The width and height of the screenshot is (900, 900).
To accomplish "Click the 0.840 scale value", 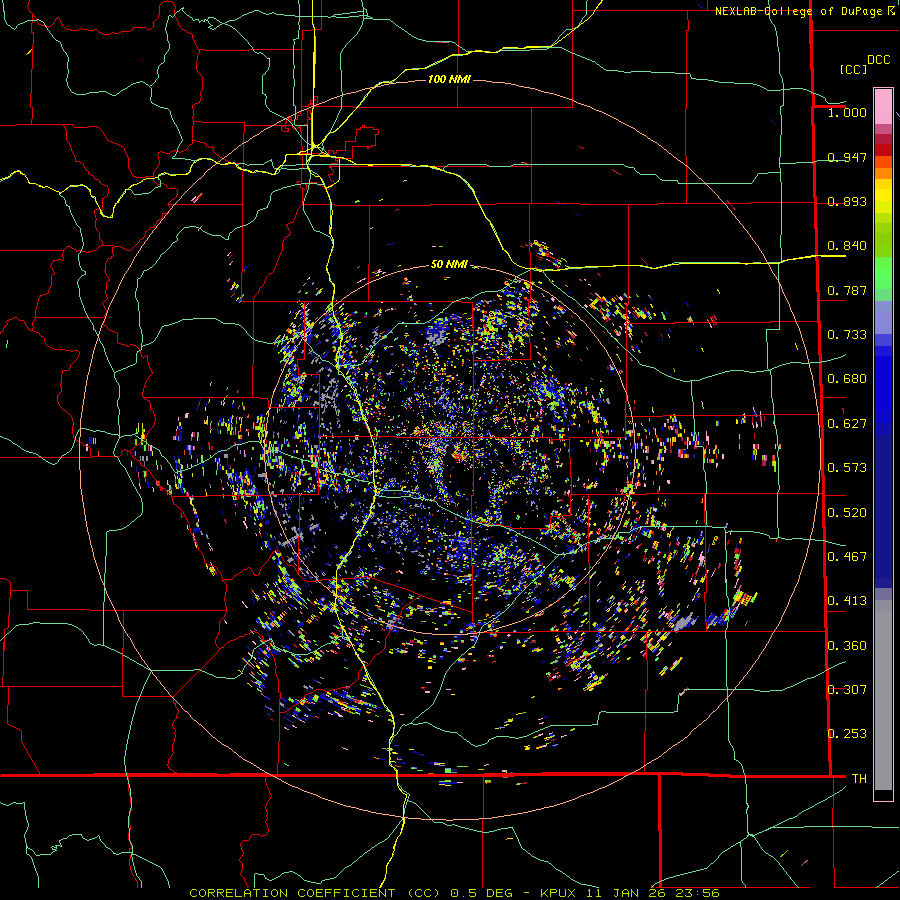I will point(847,245).
